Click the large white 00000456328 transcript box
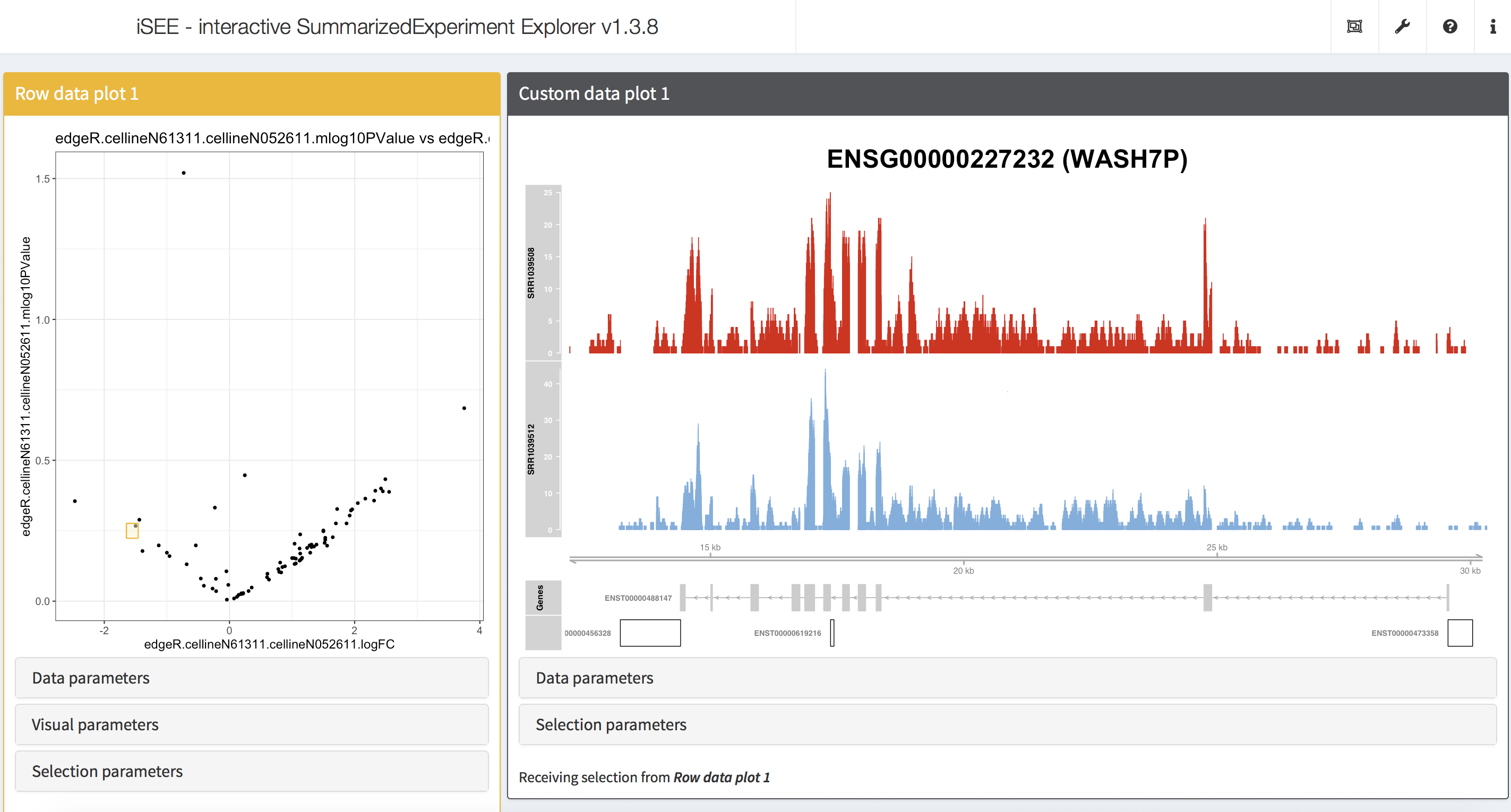 click(650, 633)
